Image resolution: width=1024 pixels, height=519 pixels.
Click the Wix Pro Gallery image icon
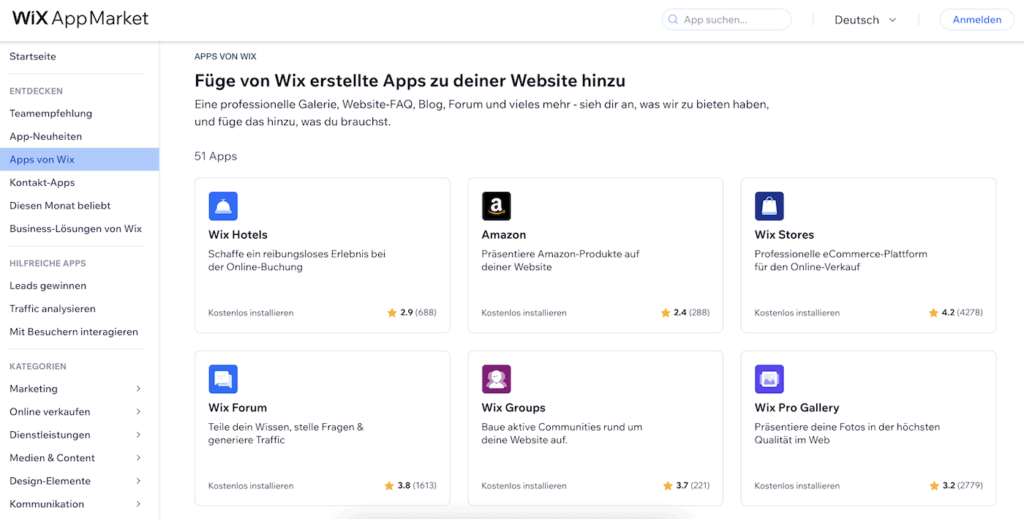point(769,379)
